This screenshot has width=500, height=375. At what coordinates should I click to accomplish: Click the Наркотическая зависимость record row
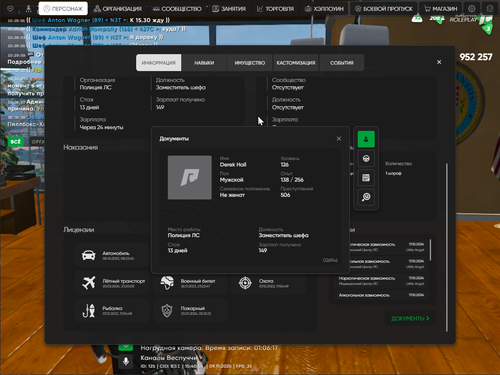381,281
